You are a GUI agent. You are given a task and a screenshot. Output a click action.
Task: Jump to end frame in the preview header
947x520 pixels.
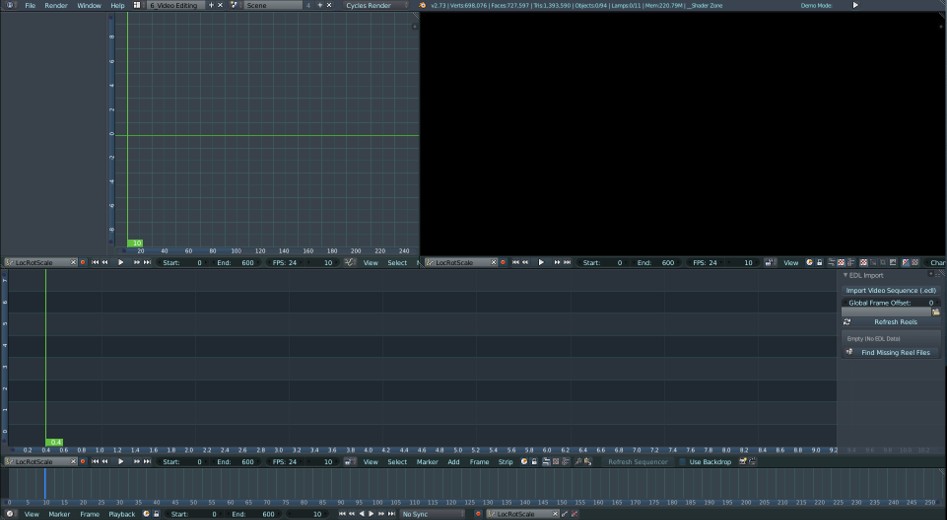coord(567,263)
